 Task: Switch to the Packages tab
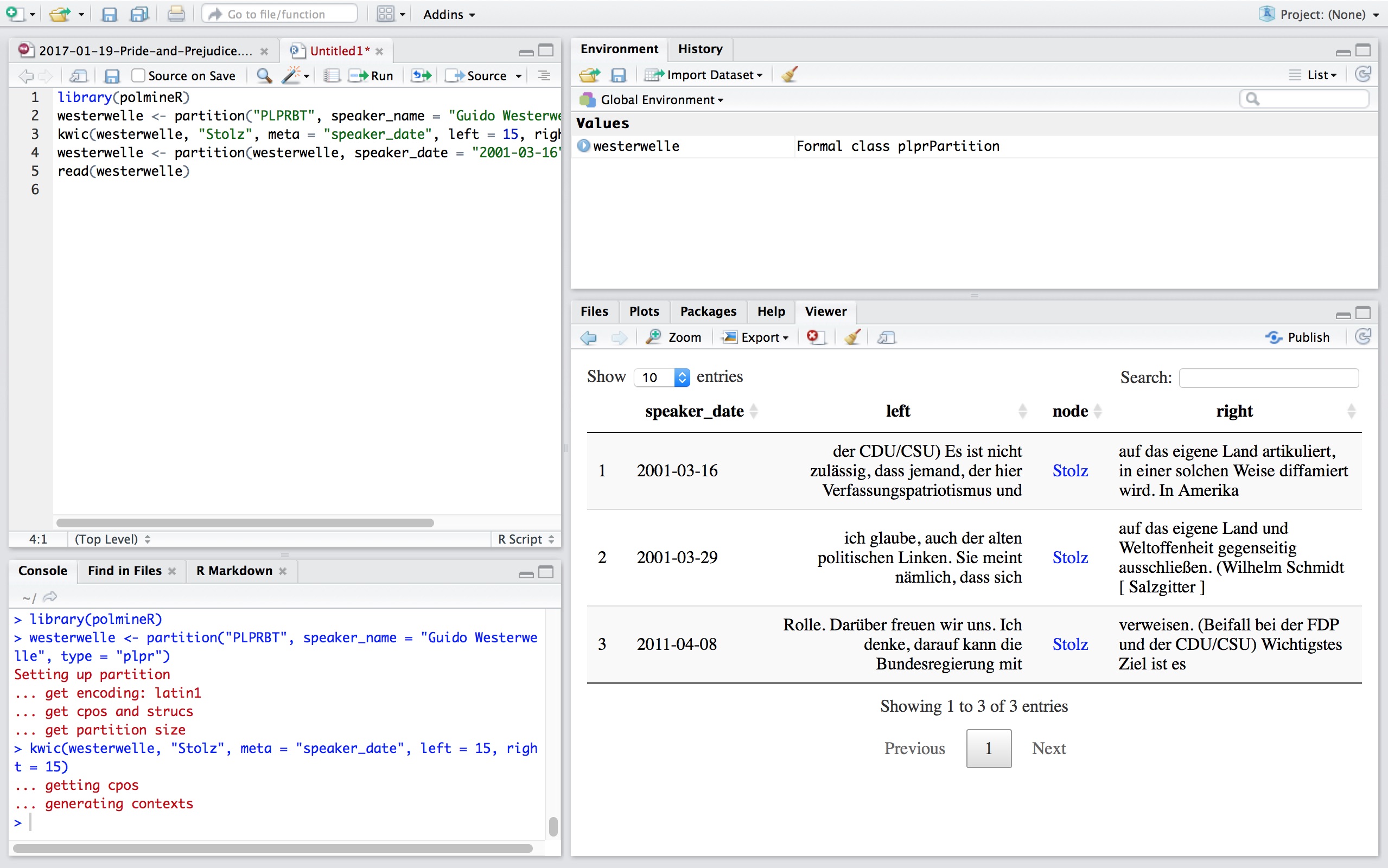(x=708, y=311)
